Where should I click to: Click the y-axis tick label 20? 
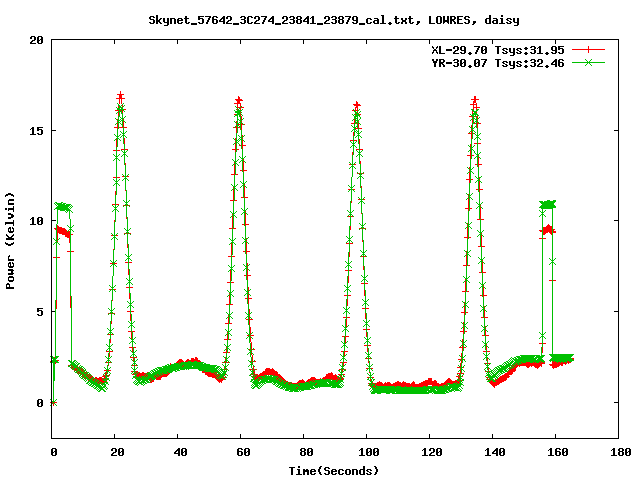[36, 40]
